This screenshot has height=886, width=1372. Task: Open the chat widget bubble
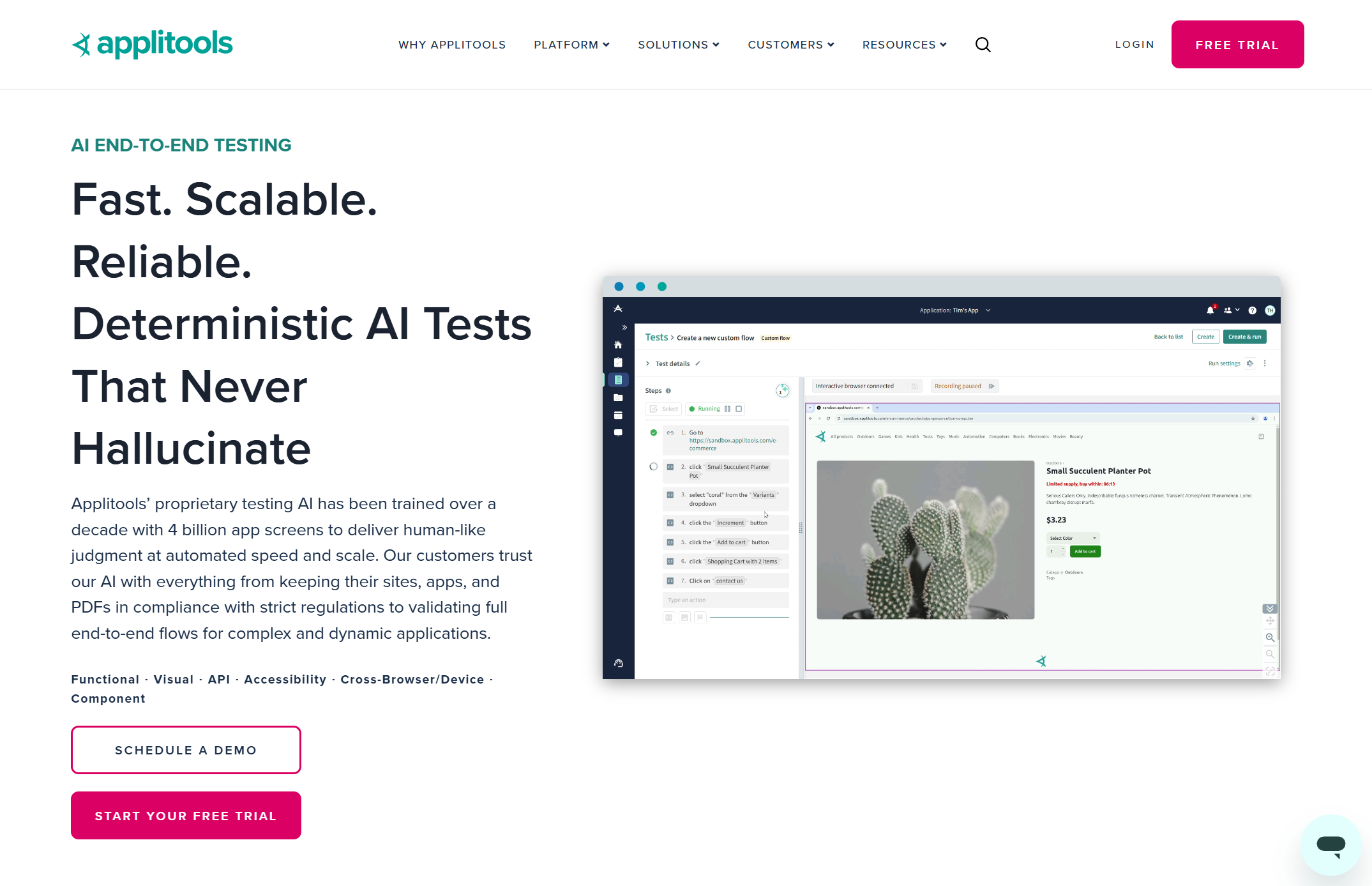[x=1331, y=844]
